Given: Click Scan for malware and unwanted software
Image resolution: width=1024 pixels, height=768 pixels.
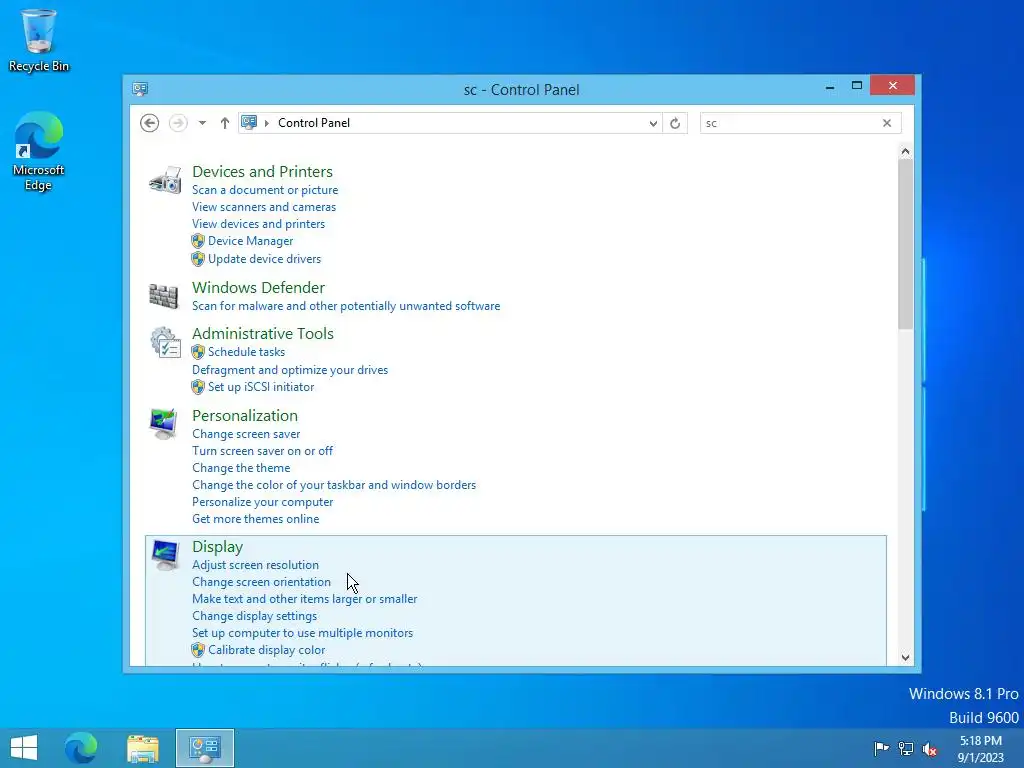Looking at the screenshot, I should coord(346,306).
